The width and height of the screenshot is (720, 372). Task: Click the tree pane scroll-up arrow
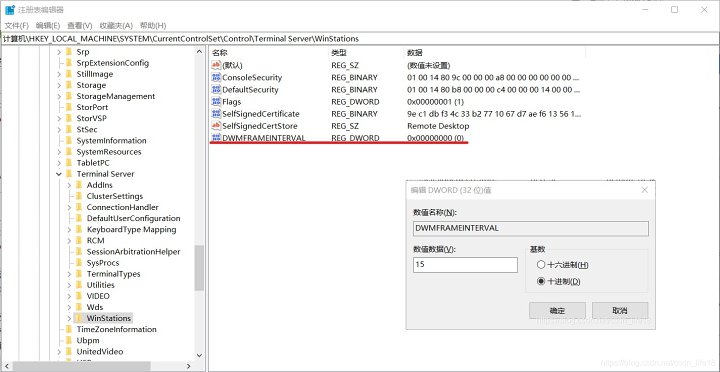click(x=199, y=51)
